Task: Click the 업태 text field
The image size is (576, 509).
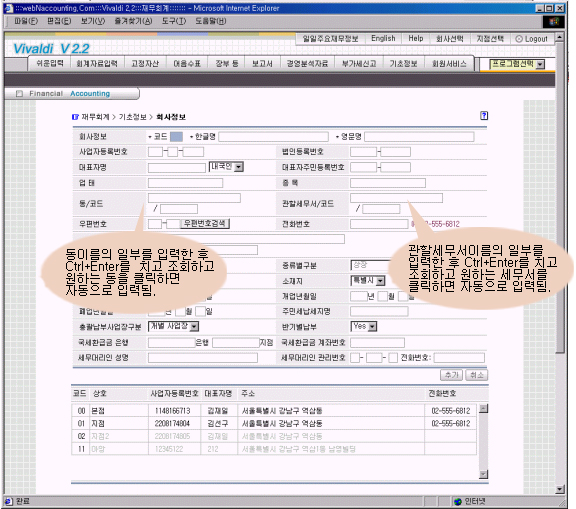Action: click(x=186, y=183)
